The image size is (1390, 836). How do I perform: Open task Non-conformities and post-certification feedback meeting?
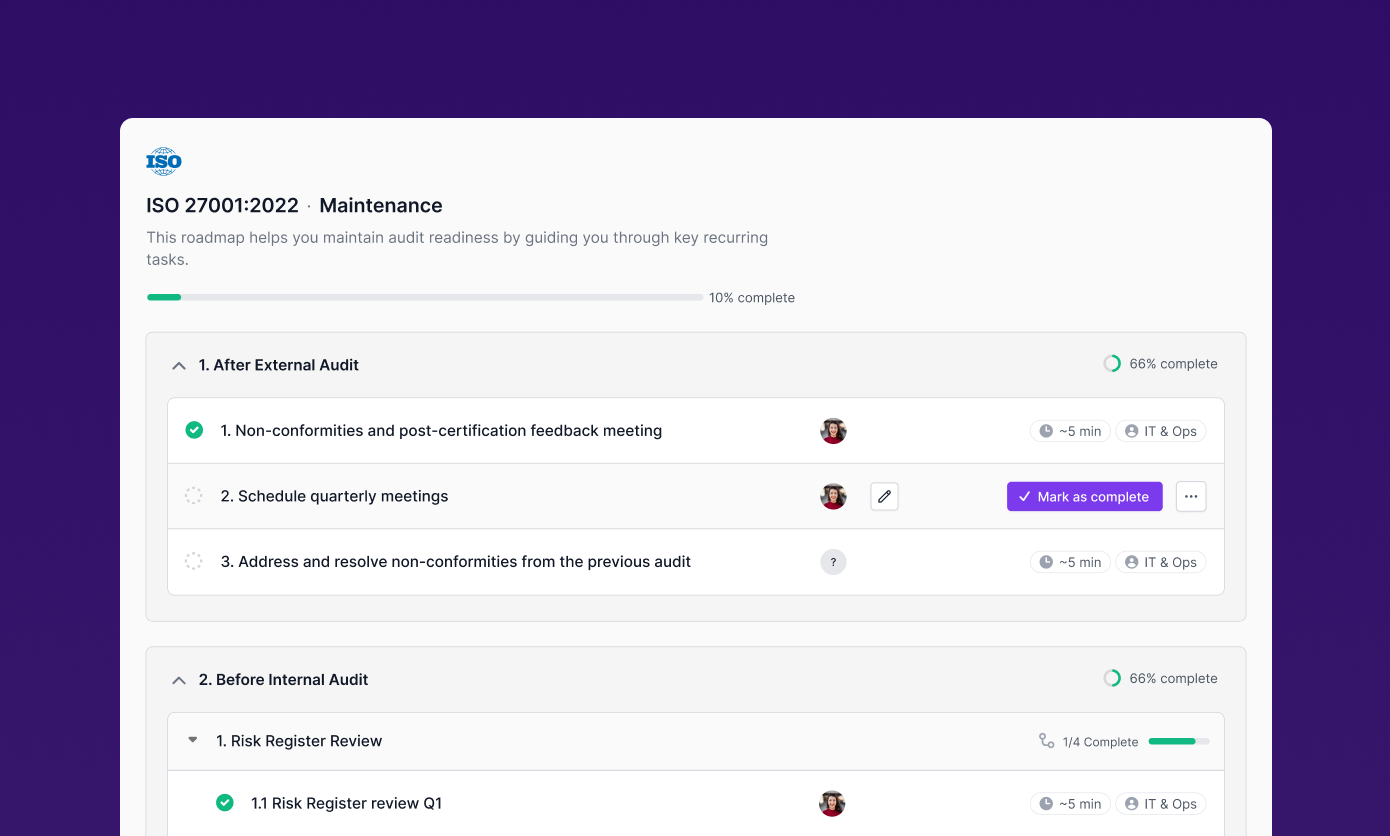coord(441,431)
